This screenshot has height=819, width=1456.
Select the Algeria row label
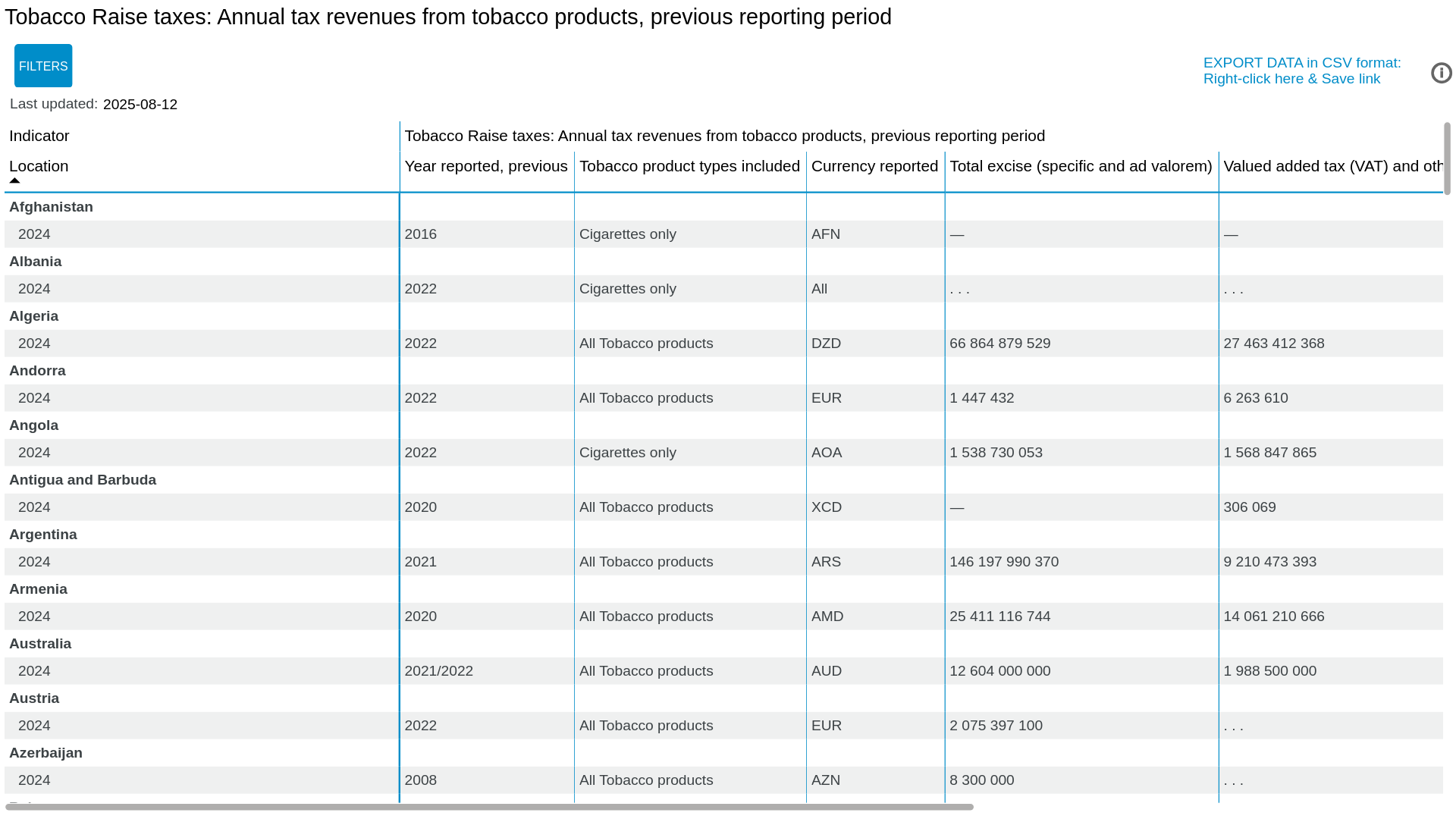tap(33, 316)
